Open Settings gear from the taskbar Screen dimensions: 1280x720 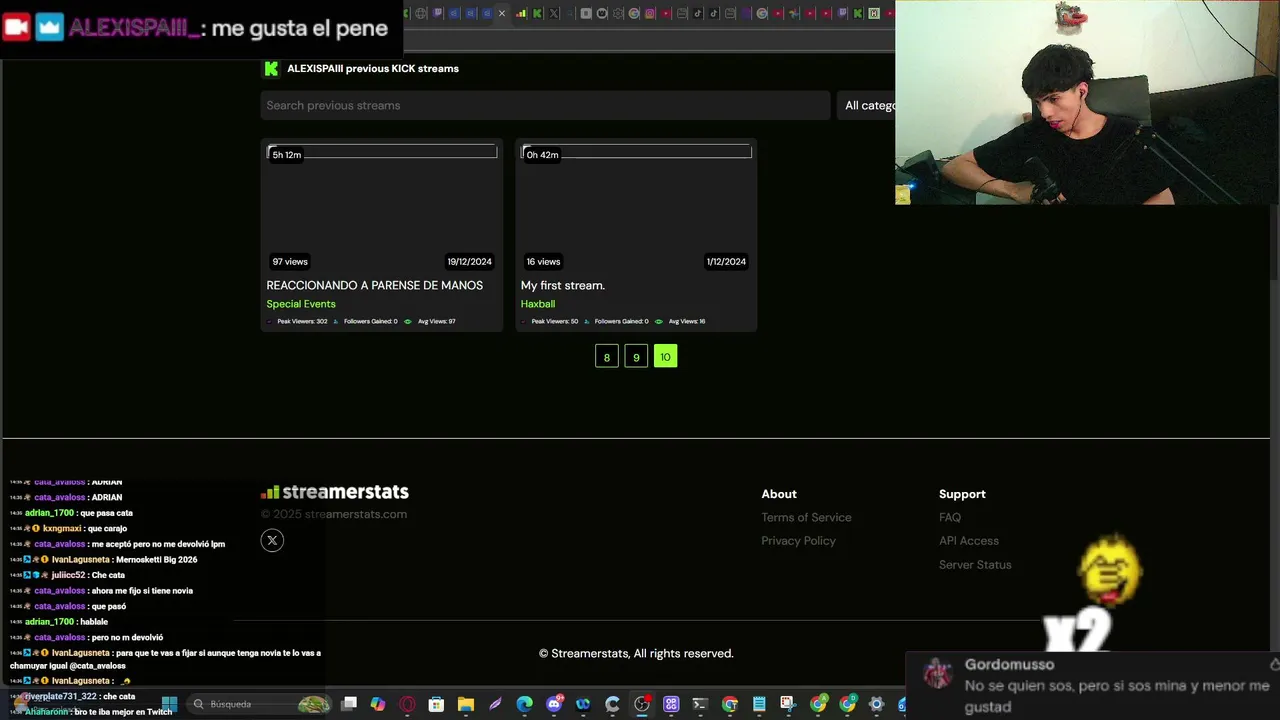[876, 704]
